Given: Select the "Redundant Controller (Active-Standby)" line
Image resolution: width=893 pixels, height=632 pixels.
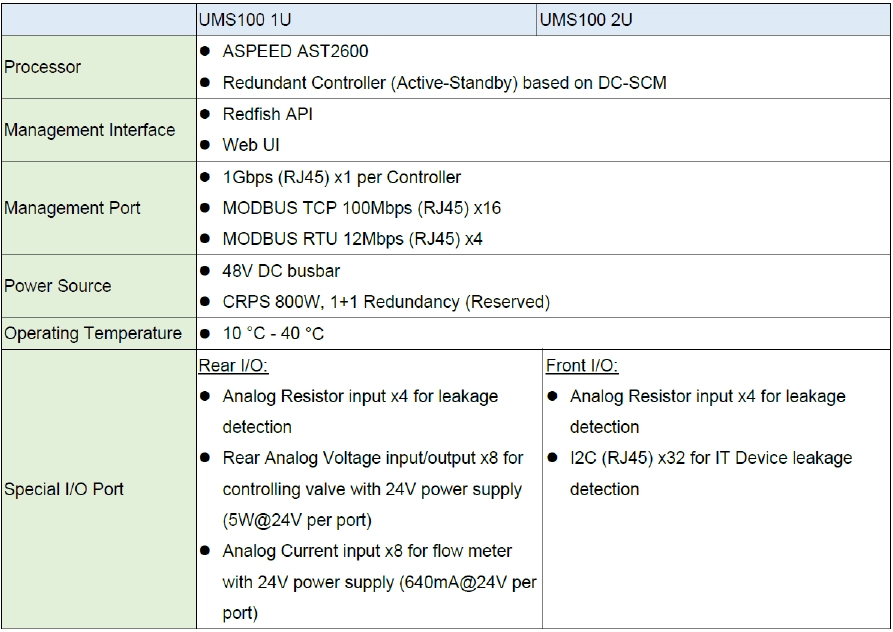Looking at the screenshot, I should tap(444, 83).
